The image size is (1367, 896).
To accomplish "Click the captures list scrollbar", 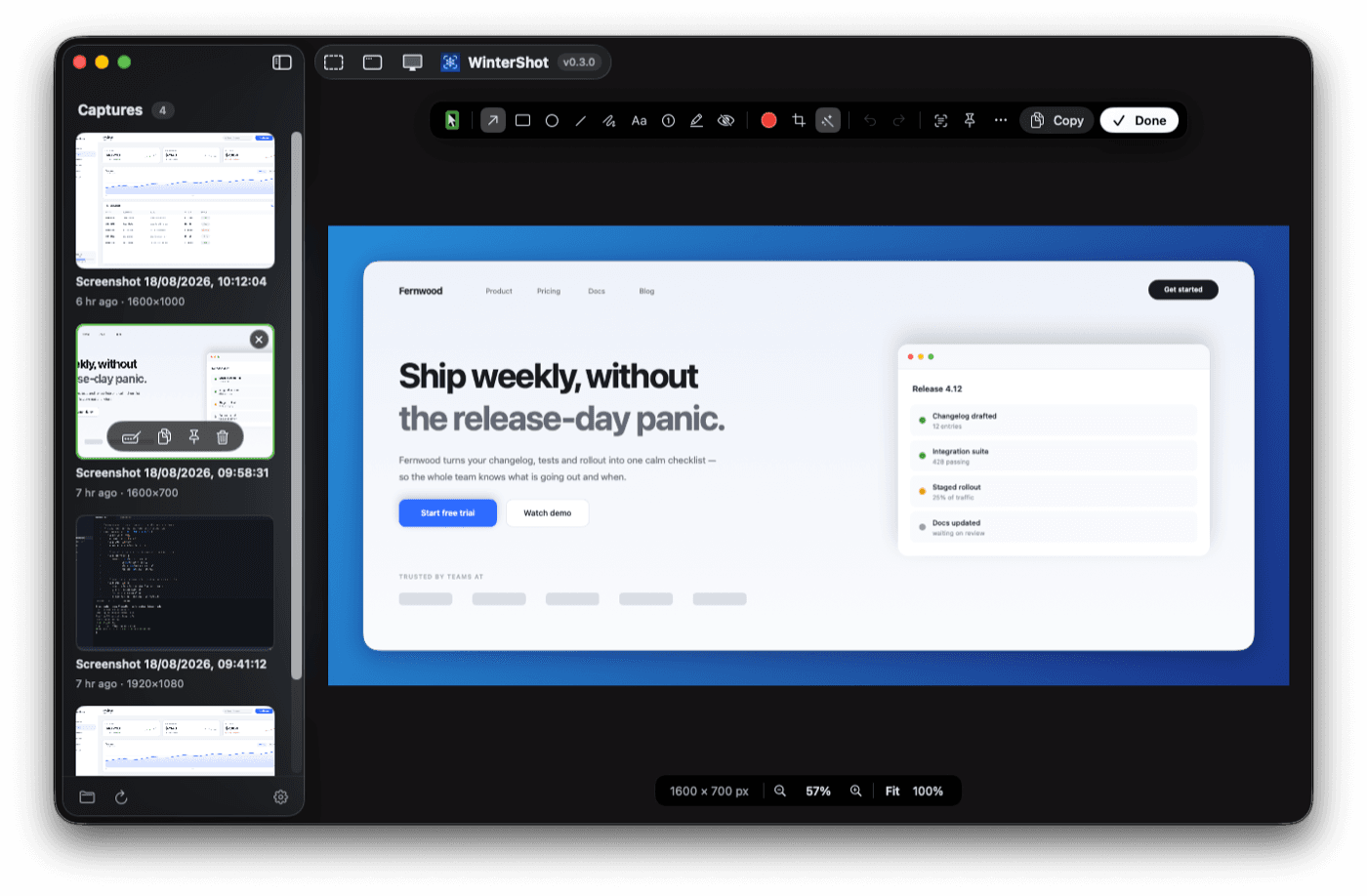I will (x=296, y=405).
